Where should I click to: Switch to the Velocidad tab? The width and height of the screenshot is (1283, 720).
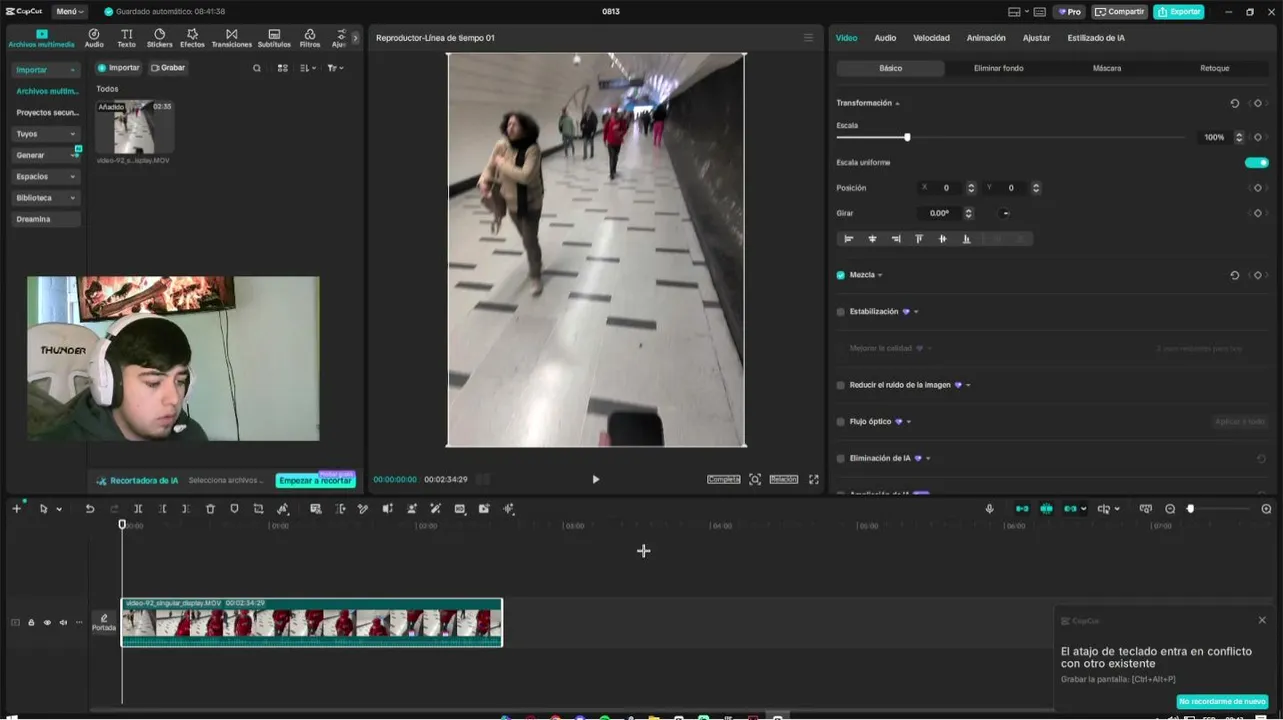(931, 38)
